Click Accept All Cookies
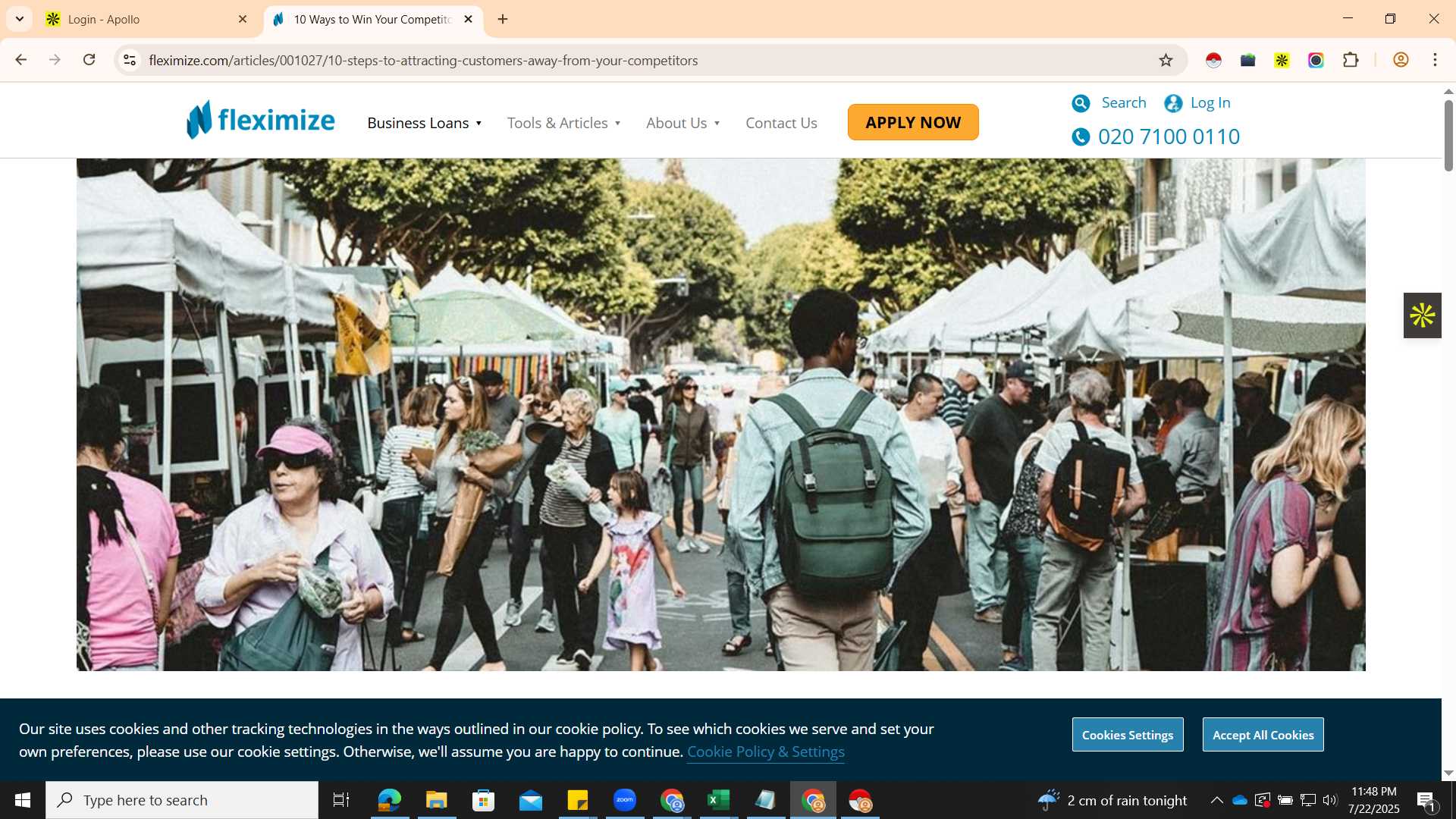This screenshot has width=1456, height=819. (1263, 735)
